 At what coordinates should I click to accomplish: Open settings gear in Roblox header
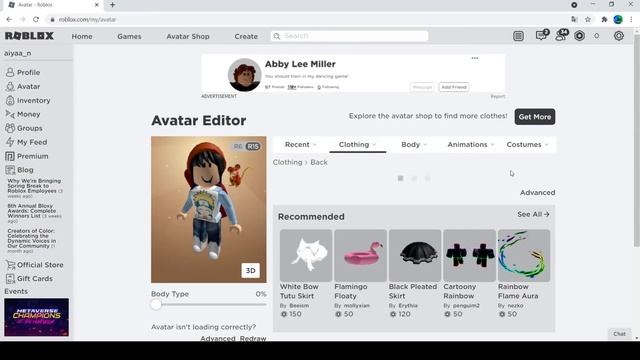click(x=619, y=36)
